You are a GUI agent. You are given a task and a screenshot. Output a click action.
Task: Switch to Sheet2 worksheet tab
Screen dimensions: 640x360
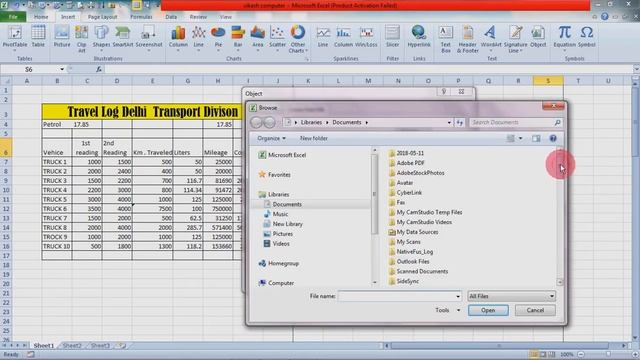click(x=72, y=346)
